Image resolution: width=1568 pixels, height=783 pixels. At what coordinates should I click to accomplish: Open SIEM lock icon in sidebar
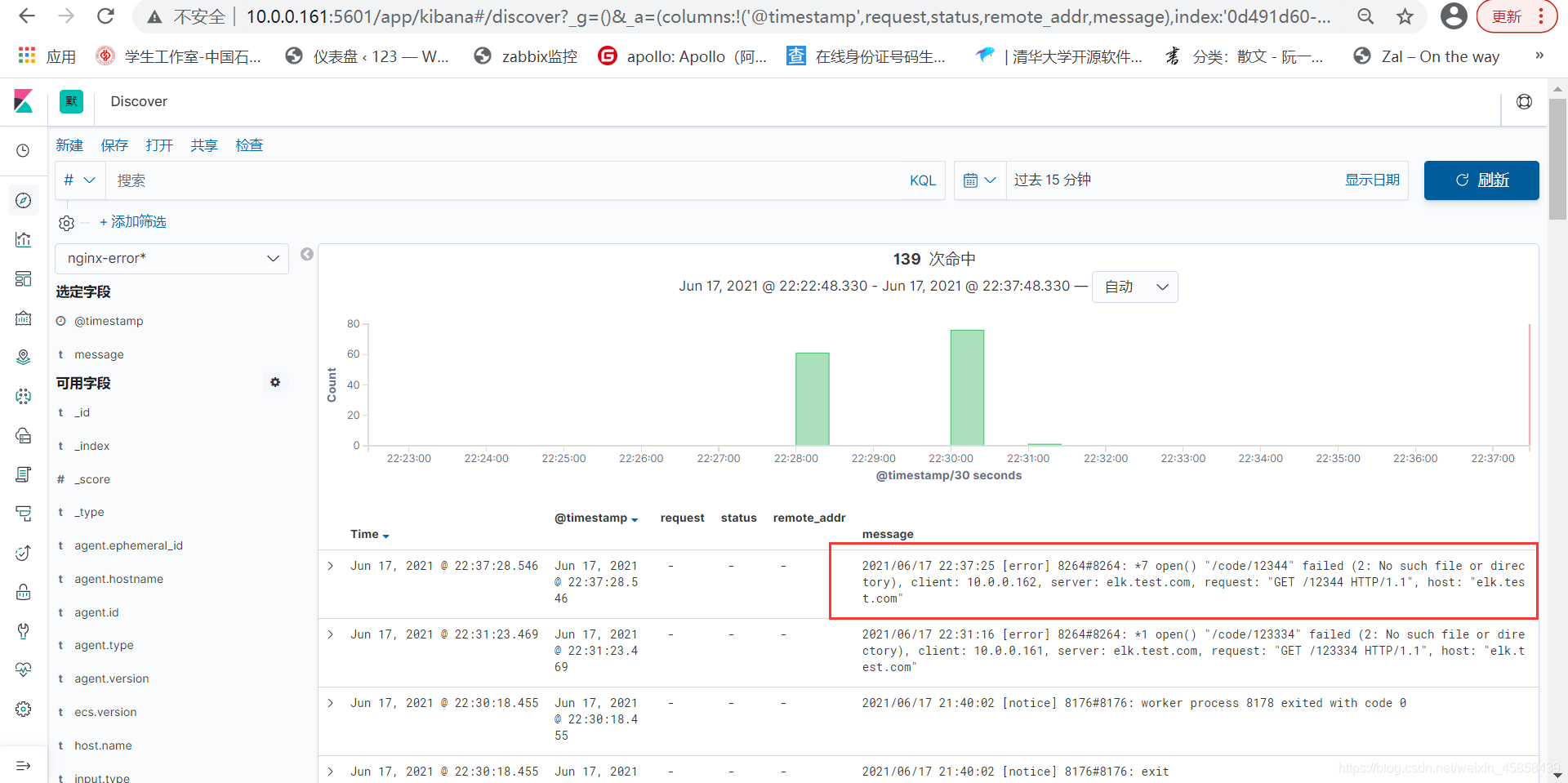tap(24, 592)
